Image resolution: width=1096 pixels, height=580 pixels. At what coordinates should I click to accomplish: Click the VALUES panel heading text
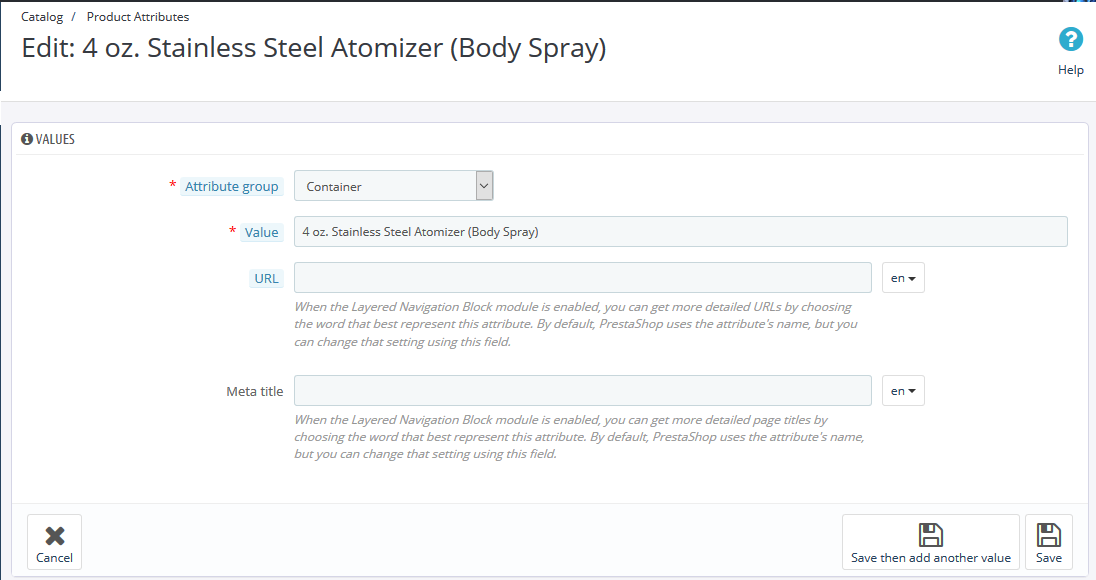[x=55, y=139]
